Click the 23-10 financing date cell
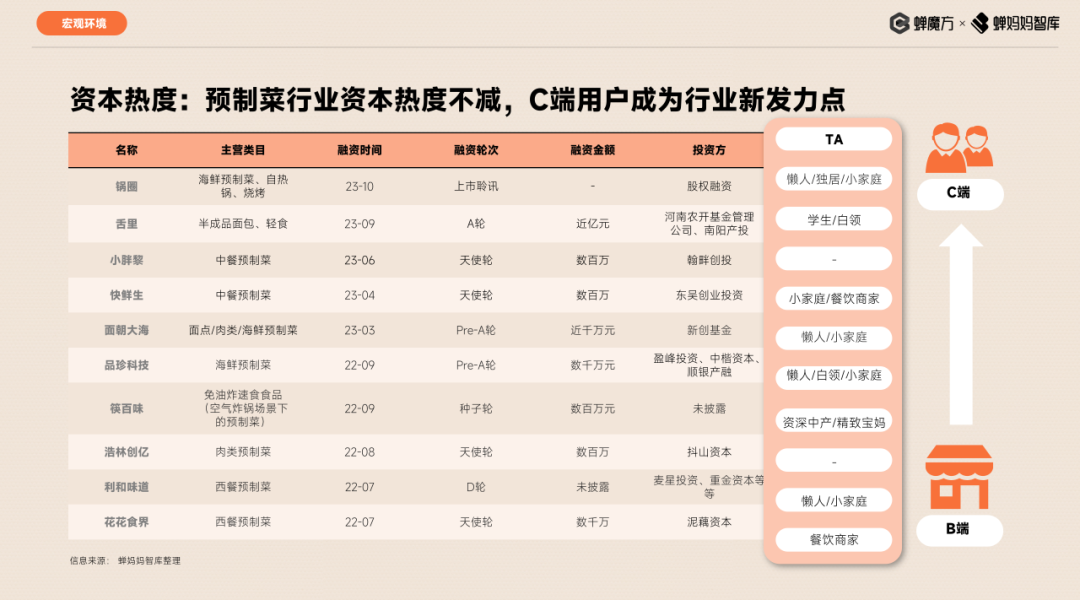1080x600 pixels. [x=360, y=186]
